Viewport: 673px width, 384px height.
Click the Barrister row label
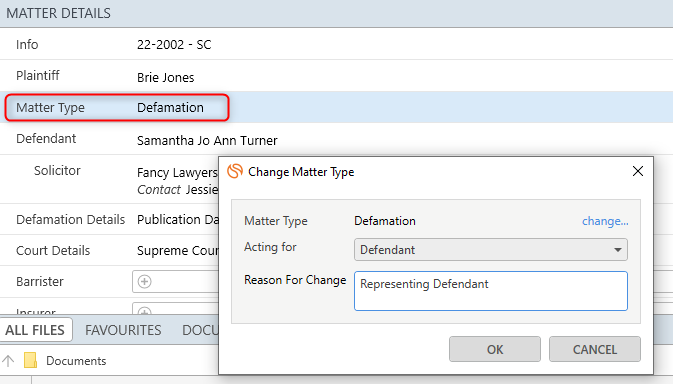tap(39, 281)
